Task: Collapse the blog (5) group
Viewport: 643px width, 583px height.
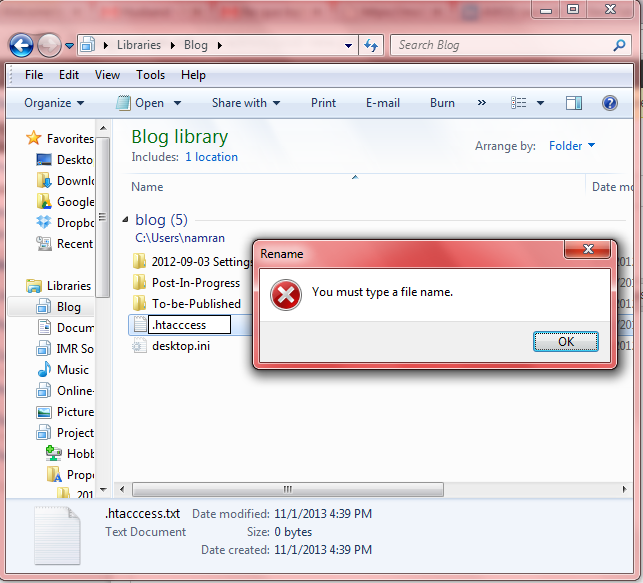Action: [x=126, y=220]
